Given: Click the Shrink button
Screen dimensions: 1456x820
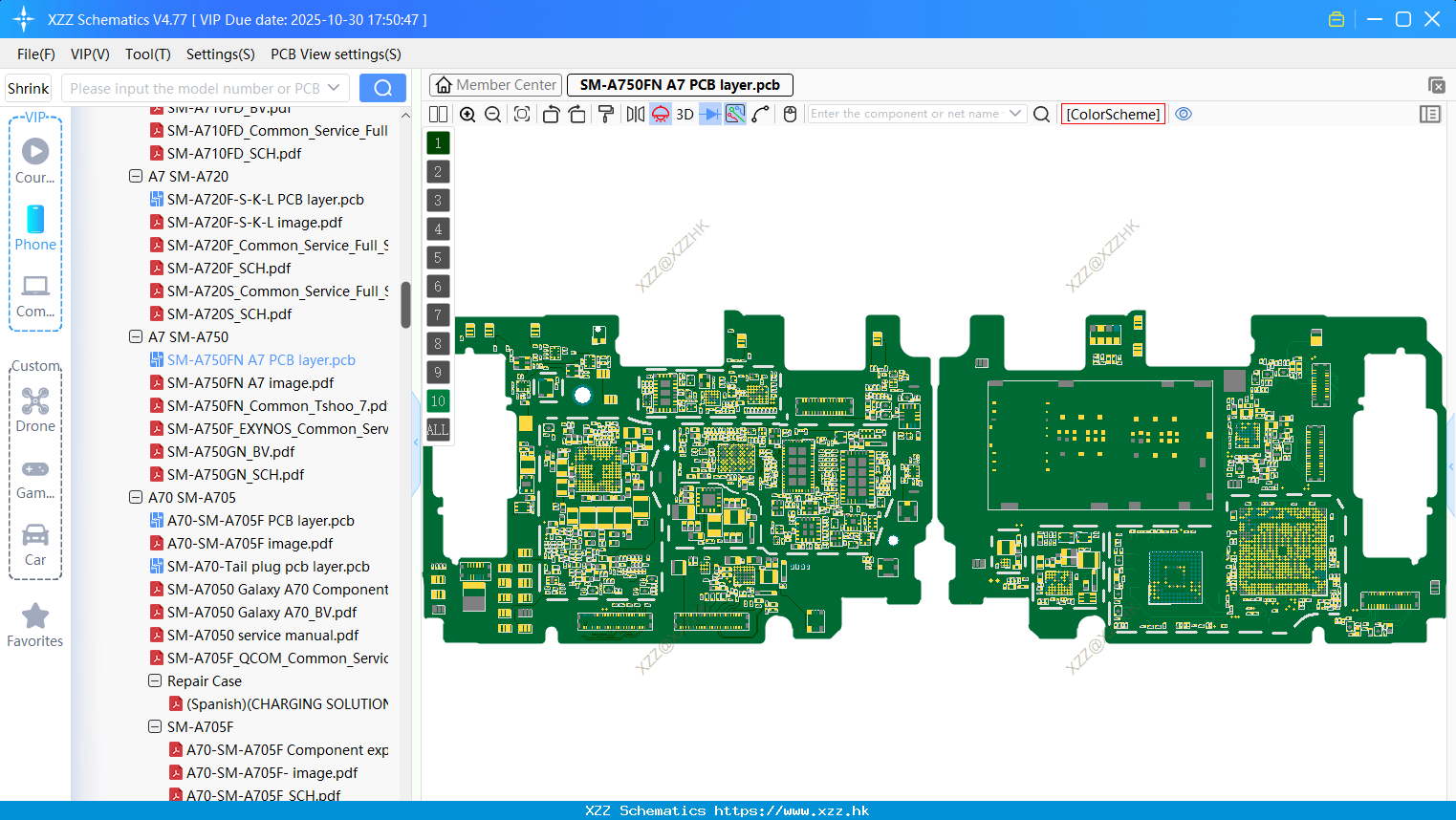Looking at the screenshot, I should (x=29, y=88).
